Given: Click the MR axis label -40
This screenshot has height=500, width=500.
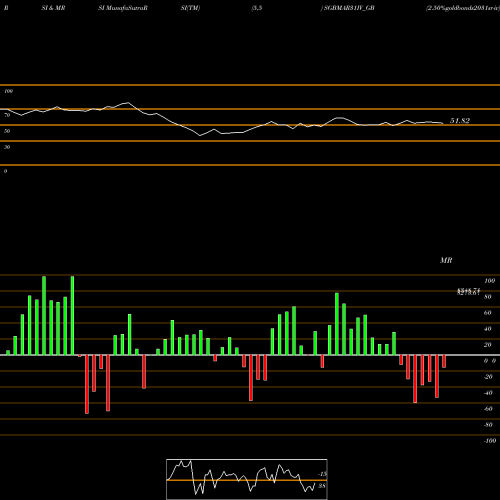Looking at the screenshot, I should (x=488, y=393).
